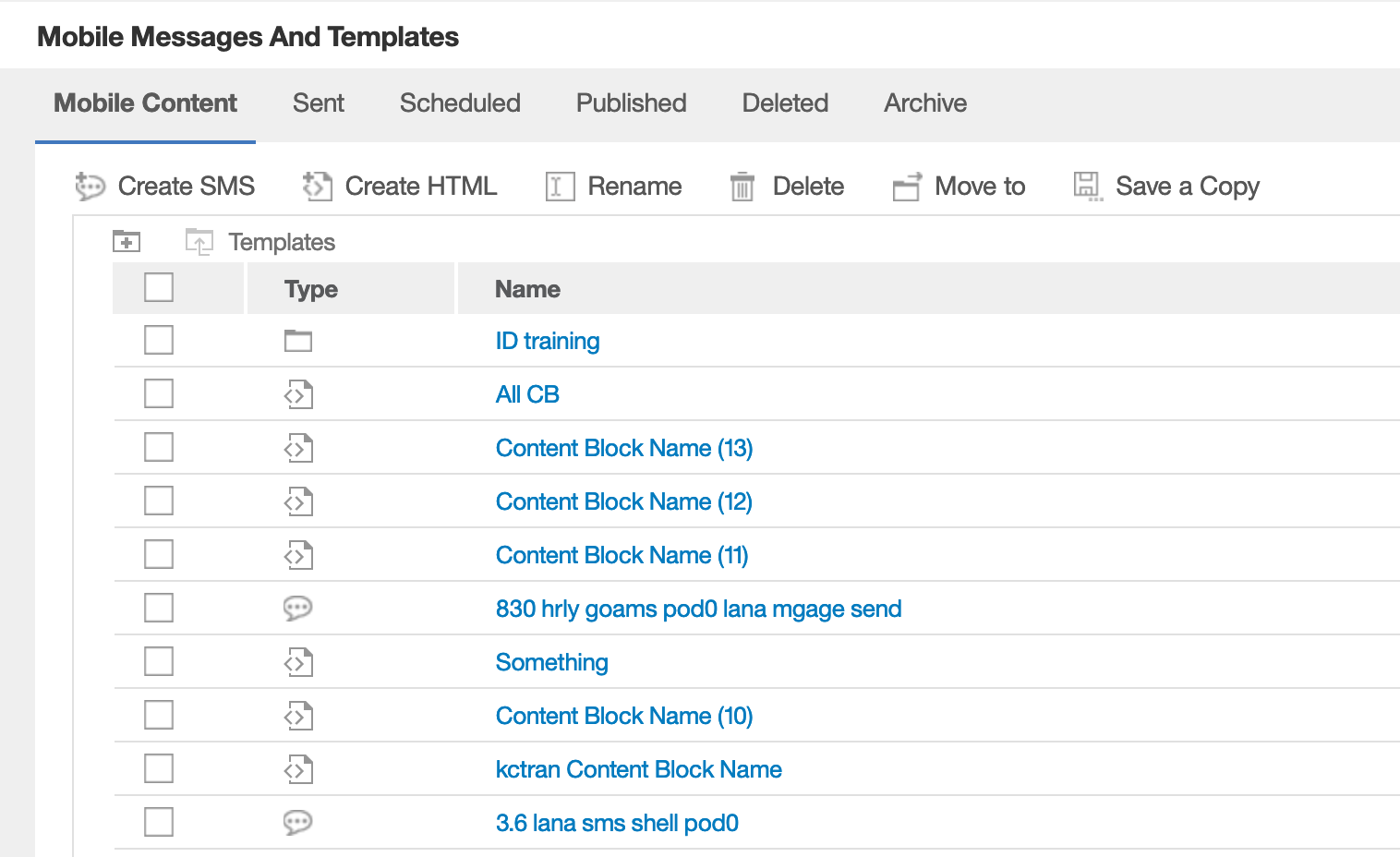Click the Delete button label
The height and width of the screenshot is (857, 1400).
coord(809,187)
